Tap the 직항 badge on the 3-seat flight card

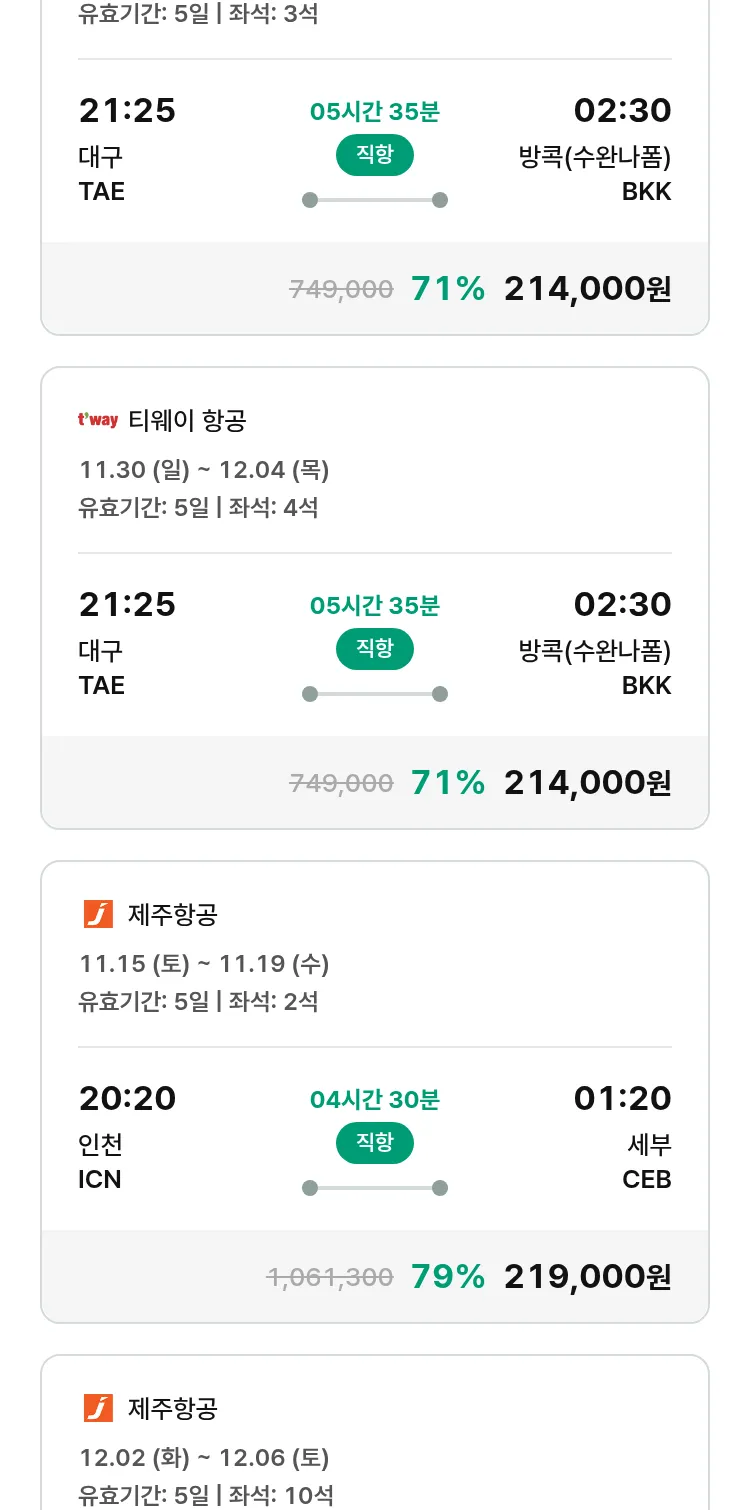point(374,155)
